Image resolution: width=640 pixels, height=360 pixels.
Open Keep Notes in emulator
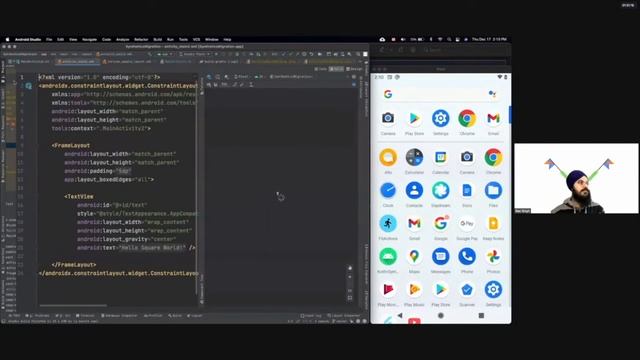[x=493, y=223]
